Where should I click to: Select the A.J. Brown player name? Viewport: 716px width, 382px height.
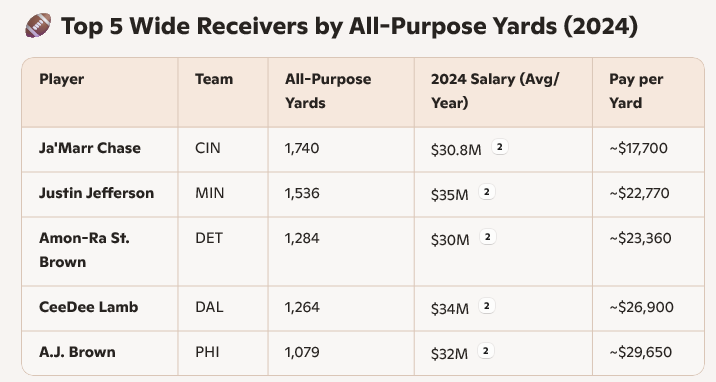[77, 352]
